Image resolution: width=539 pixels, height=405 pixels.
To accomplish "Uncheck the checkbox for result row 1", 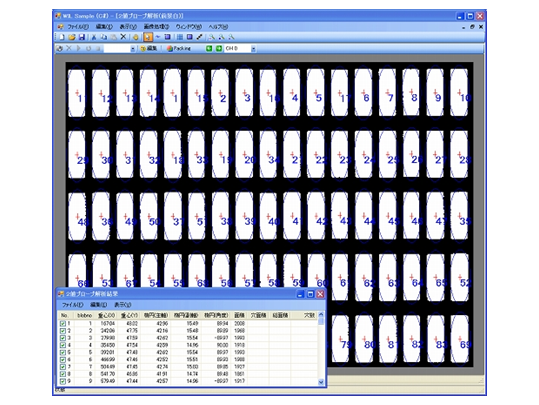I will point(63,324).
